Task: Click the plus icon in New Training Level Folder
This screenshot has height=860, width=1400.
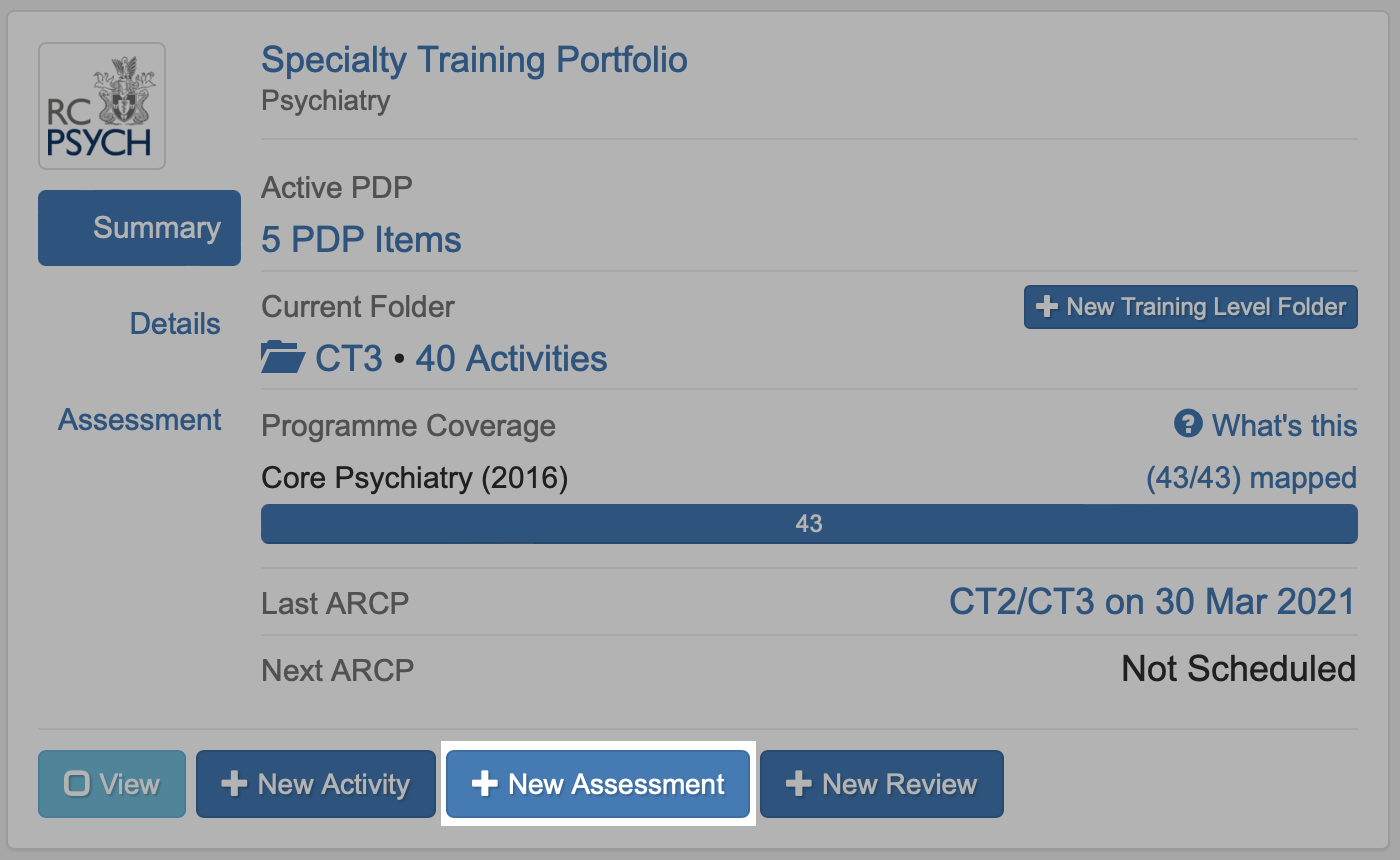Action: coord(1047,307)
